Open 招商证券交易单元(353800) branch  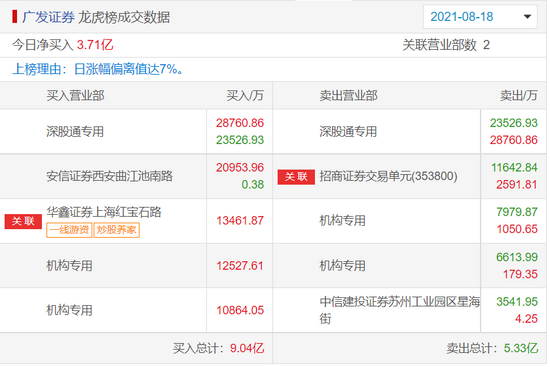388,176
